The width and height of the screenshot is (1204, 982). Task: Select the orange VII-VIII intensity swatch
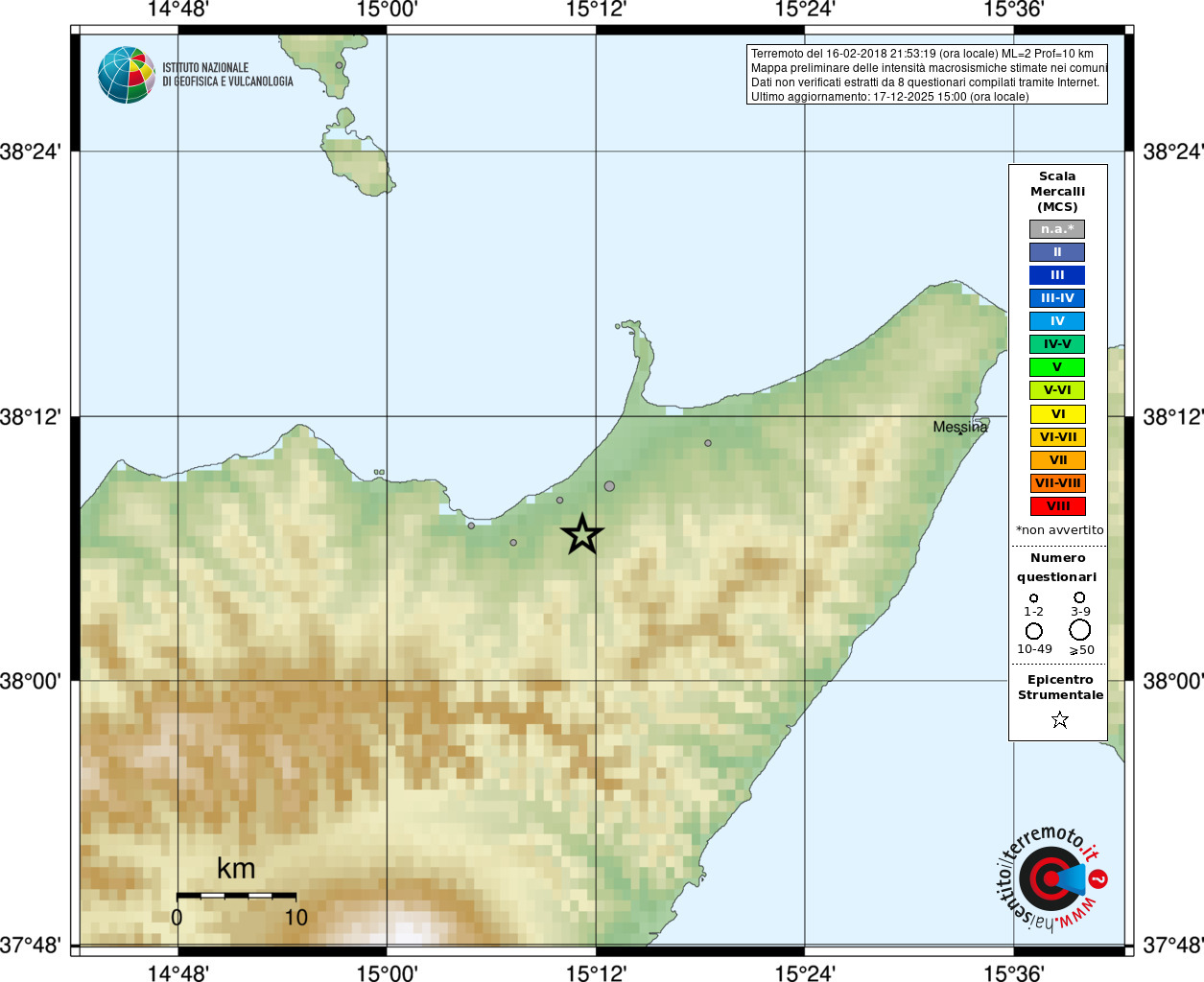(1057, 483)
